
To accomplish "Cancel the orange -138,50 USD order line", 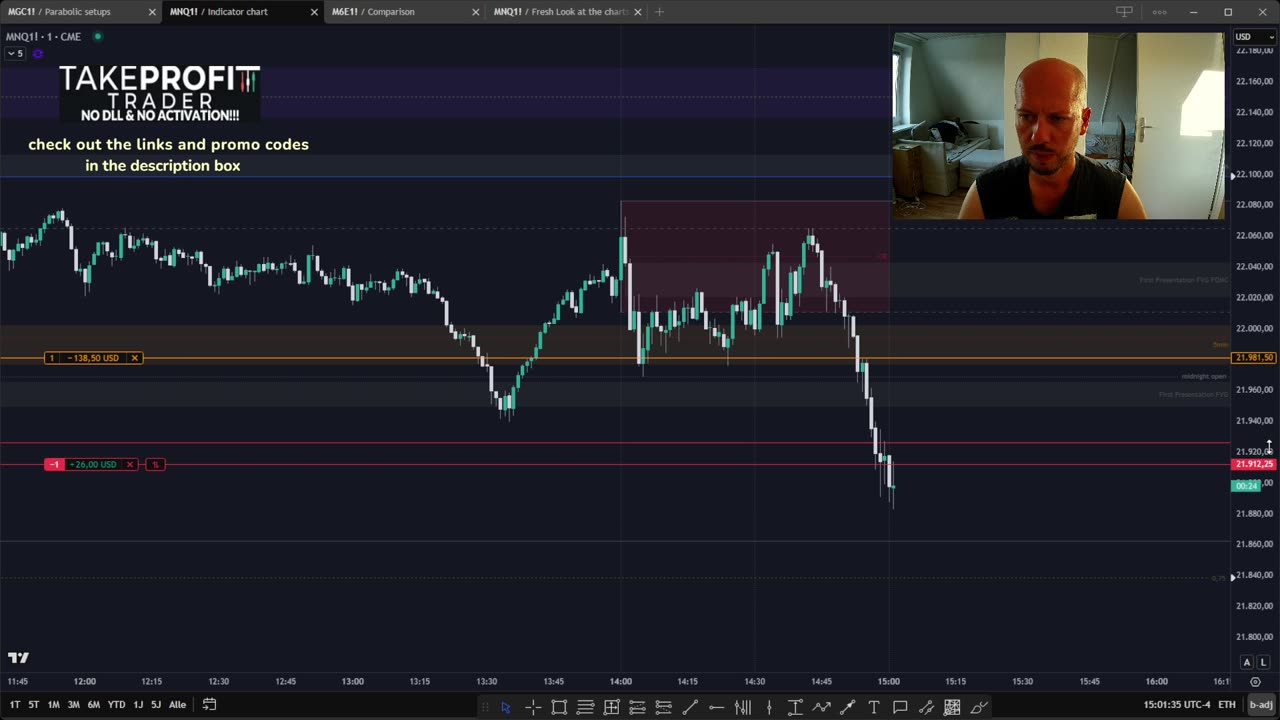I will click(134, 358).
